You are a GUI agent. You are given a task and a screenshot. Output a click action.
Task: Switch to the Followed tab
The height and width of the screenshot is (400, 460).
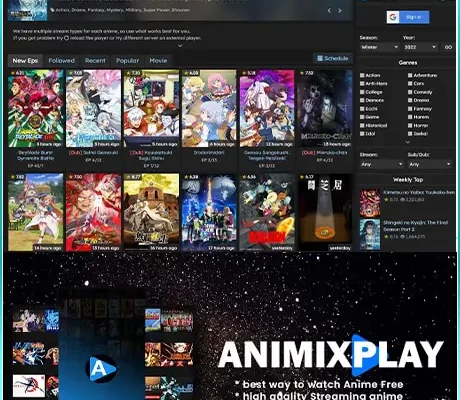[x=61, y=61]
